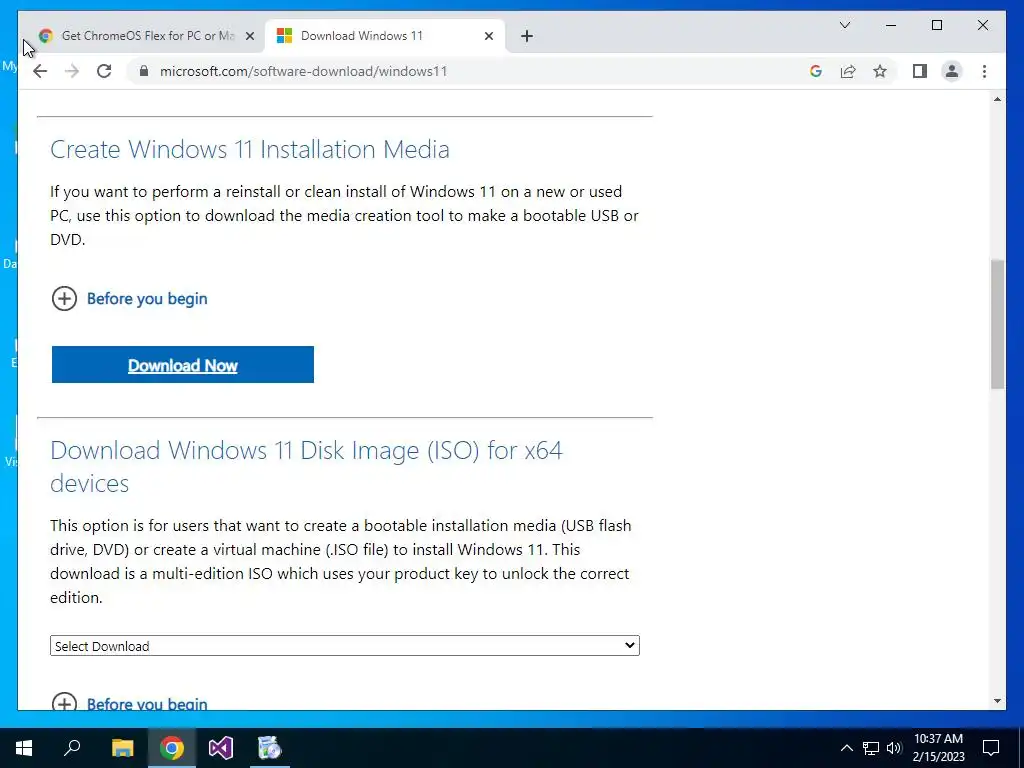Viewport: 1024px width, 768px height.
Task: Open the clock showing 10:37 AM
Action: [938, 748]
